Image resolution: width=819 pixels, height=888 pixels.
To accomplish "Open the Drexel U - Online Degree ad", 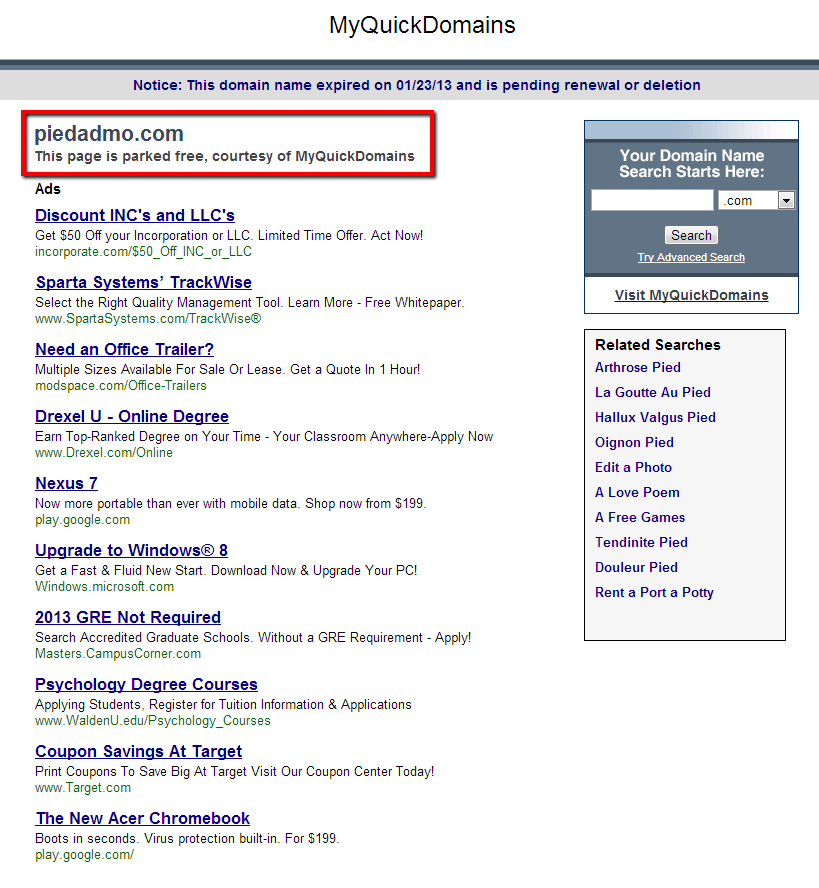I will [132, 416].
